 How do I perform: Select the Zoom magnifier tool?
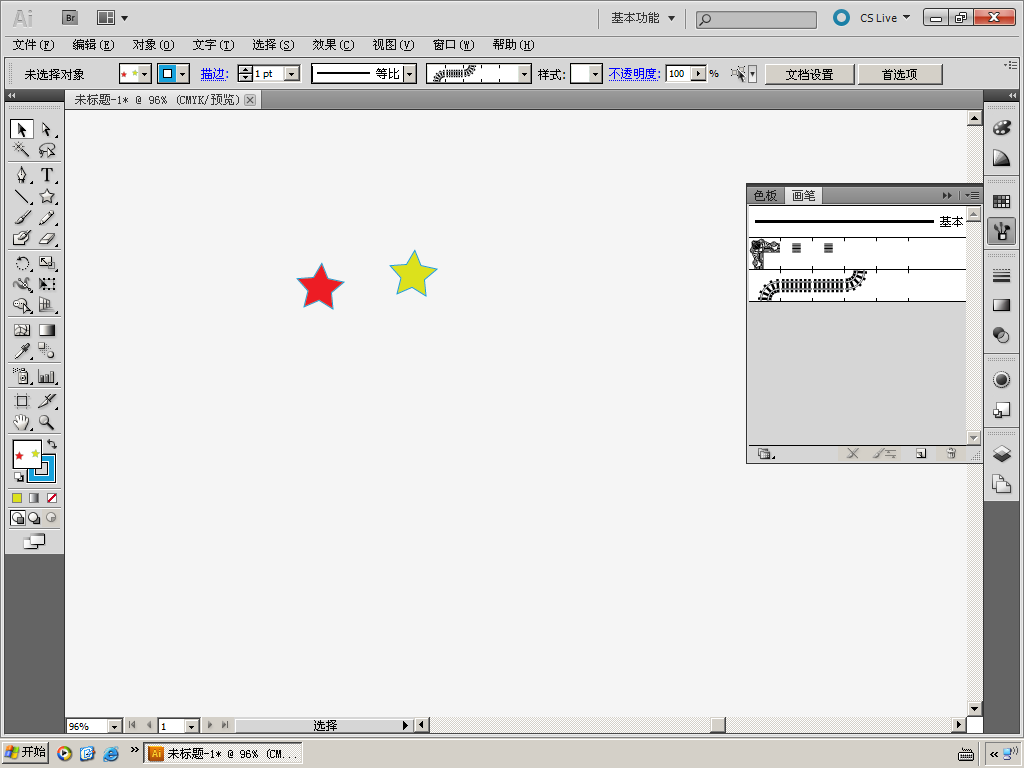(x=46, y=422)
